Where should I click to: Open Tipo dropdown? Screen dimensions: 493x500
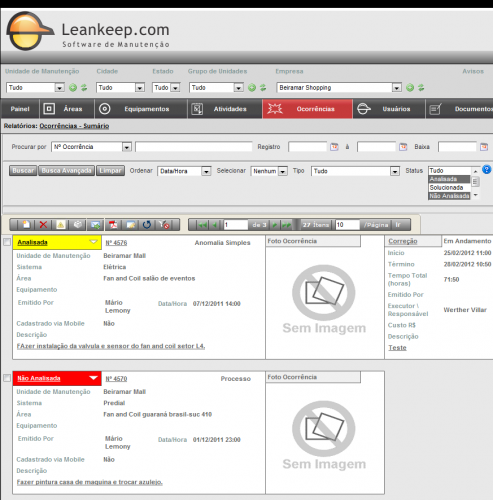(355, 171)
